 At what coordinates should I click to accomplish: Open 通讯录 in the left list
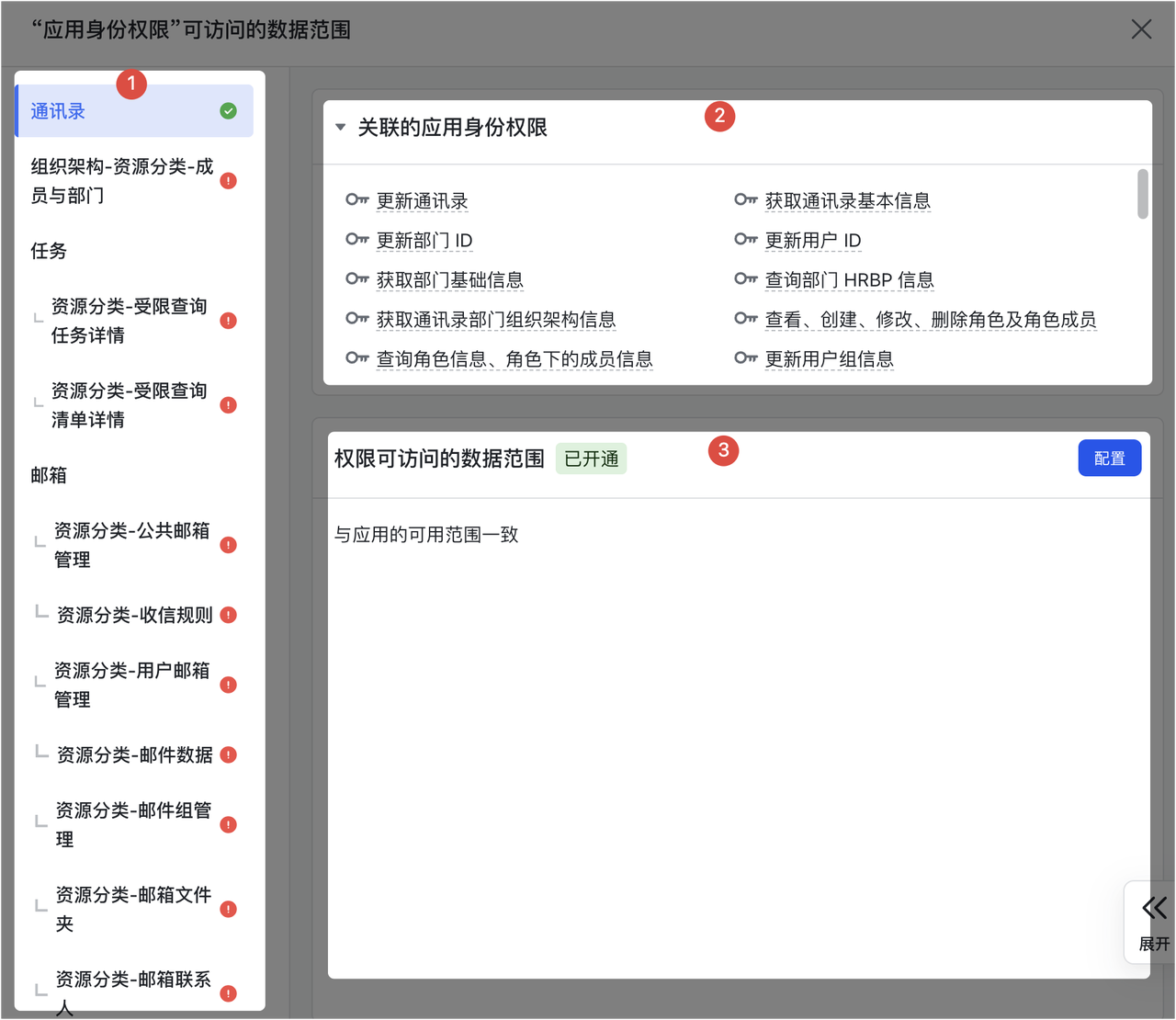(x=58, y=111)
